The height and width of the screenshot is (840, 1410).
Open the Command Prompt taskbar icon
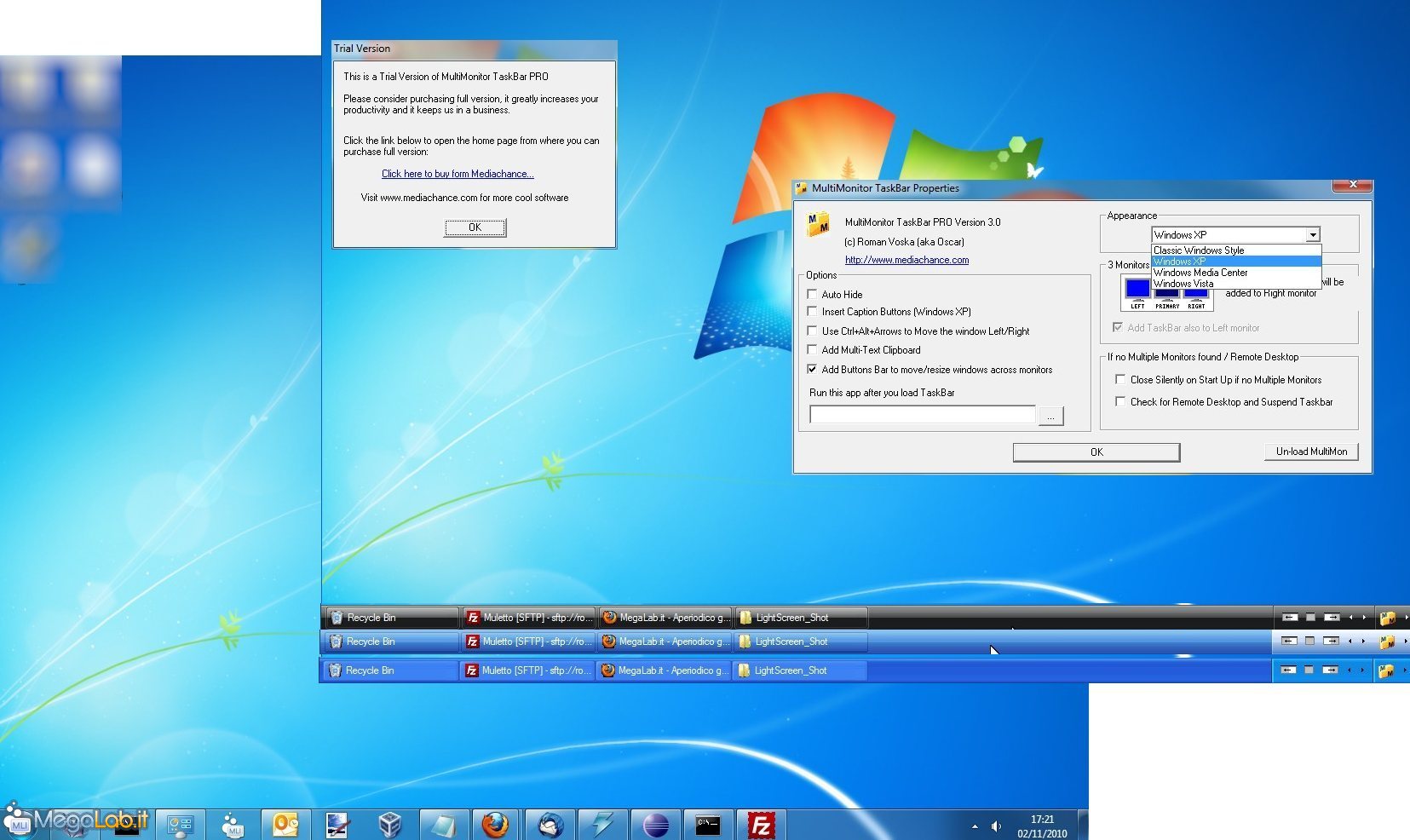(708, 825)
